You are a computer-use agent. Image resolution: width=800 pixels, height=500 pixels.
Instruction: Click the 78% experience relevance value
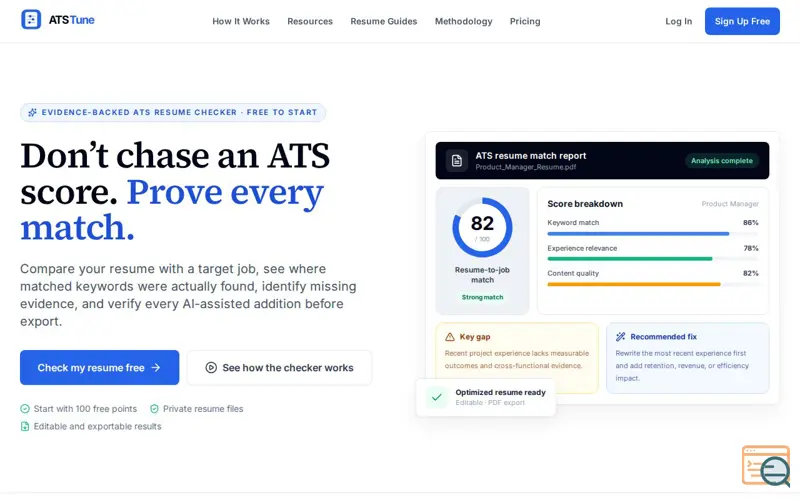(x=751, y=248)
